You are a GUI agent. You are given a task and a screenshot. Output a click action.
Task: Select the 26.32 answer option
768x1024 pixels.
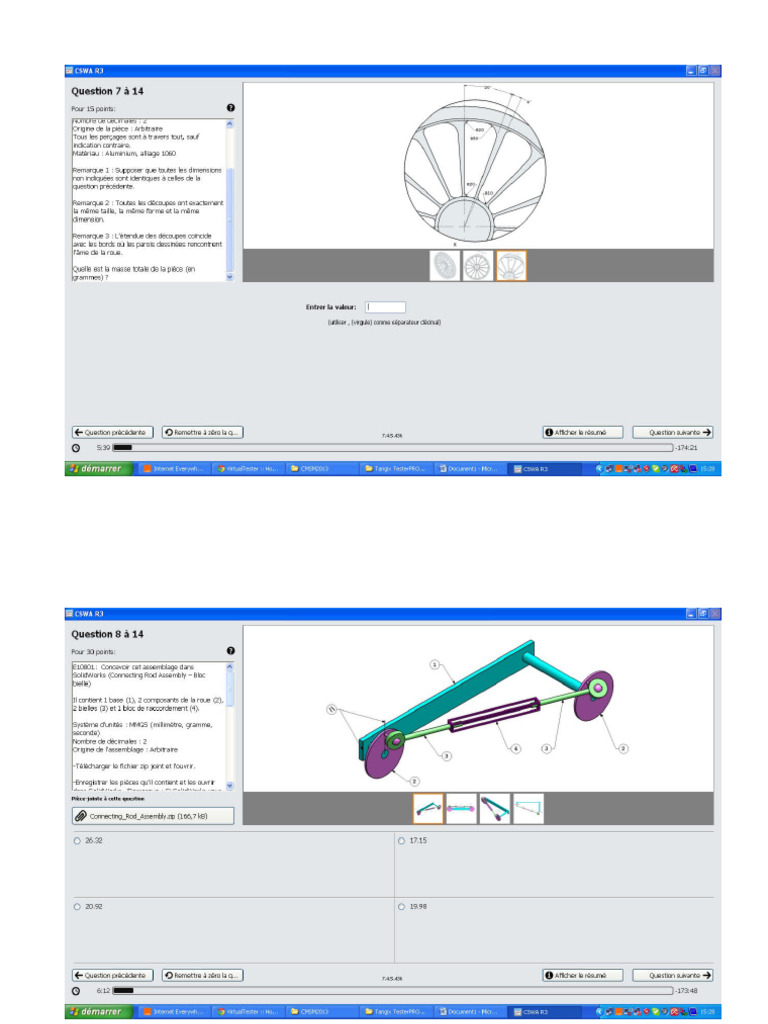click(x=77, y=841)
